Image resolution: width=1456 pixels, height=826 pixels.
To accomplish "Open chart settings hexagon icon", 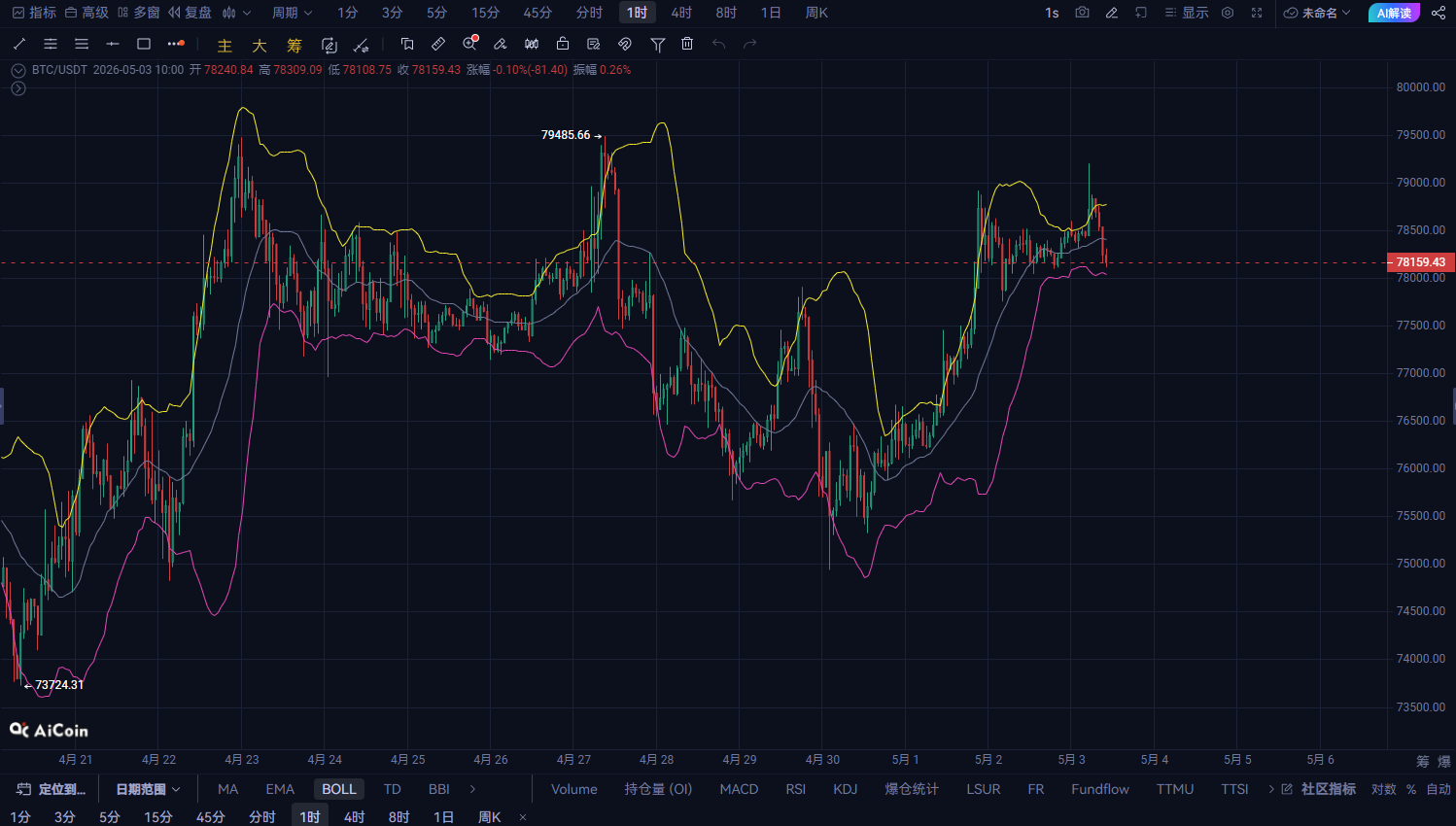I will 1228,13.
